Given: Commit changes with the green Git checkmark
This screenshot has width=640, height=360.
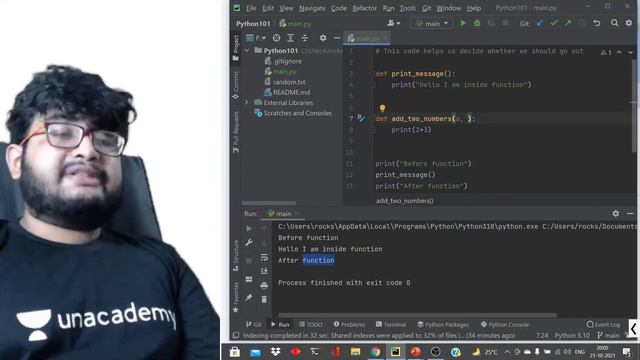Looking at the screenshot, I should (554, 23).
